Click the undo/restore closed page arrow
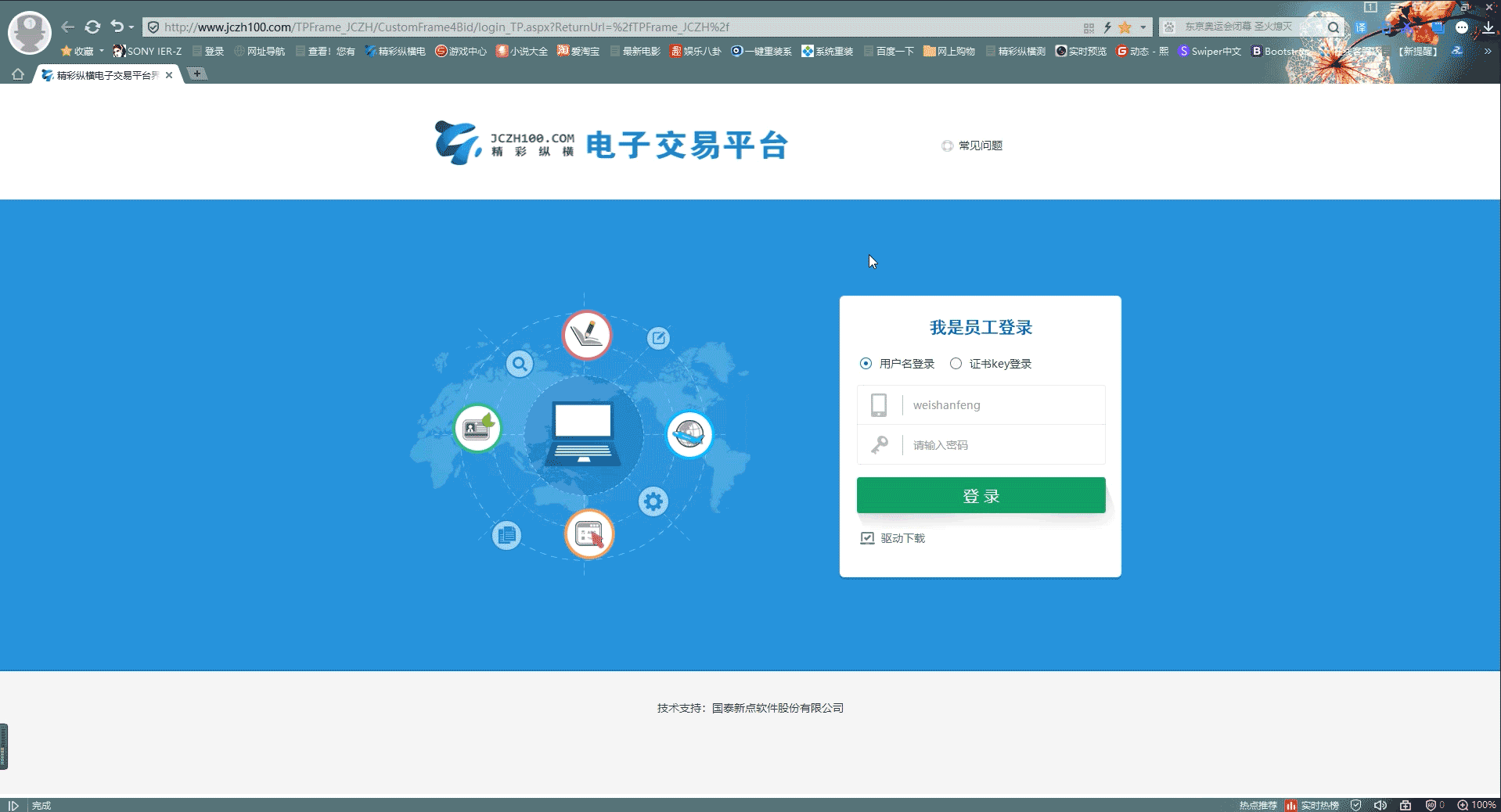The width and height of the screenshot is (1501, 812). click(117, 27)
